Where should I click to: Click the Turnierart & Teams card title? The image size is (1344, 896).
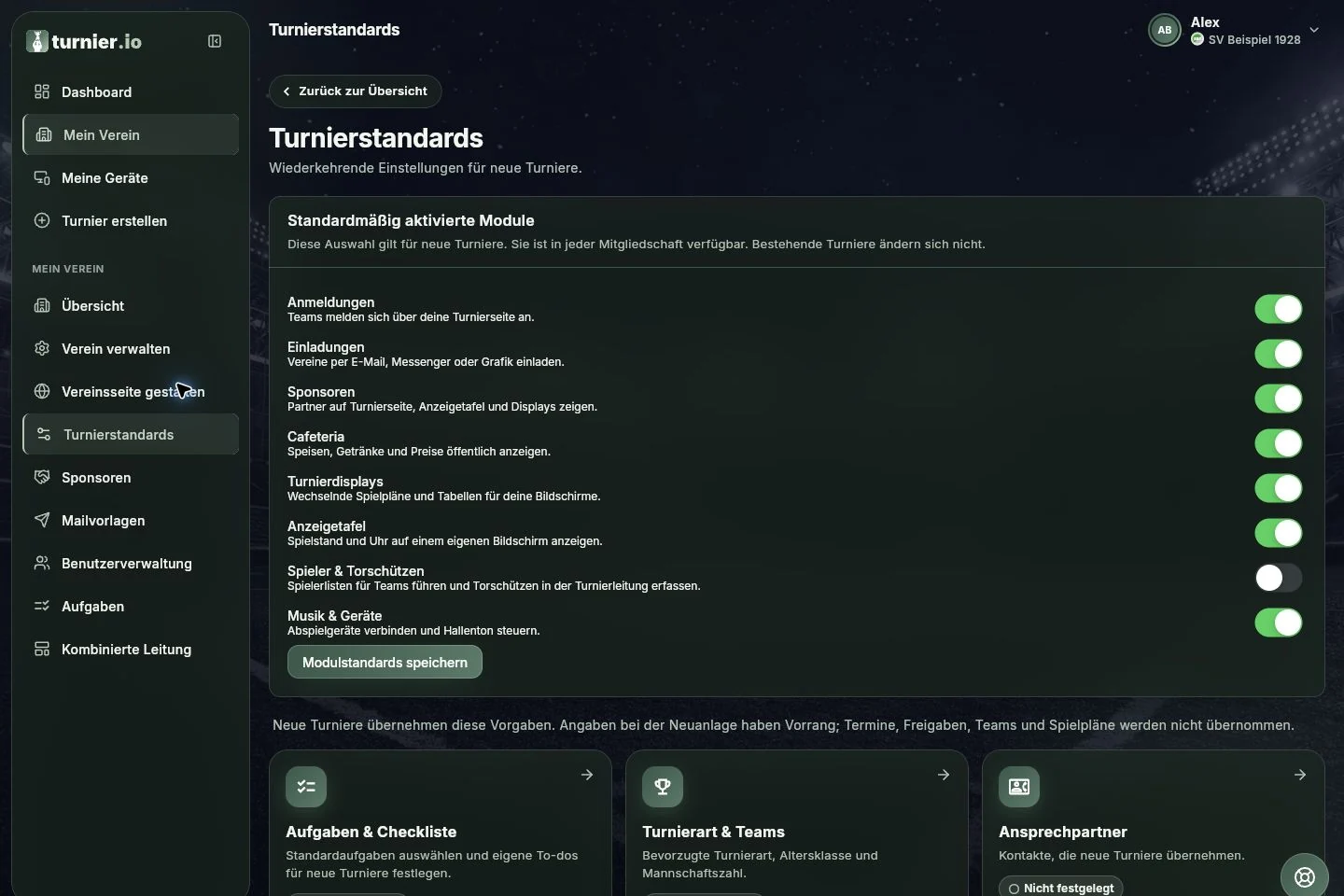tap(713, 832)
